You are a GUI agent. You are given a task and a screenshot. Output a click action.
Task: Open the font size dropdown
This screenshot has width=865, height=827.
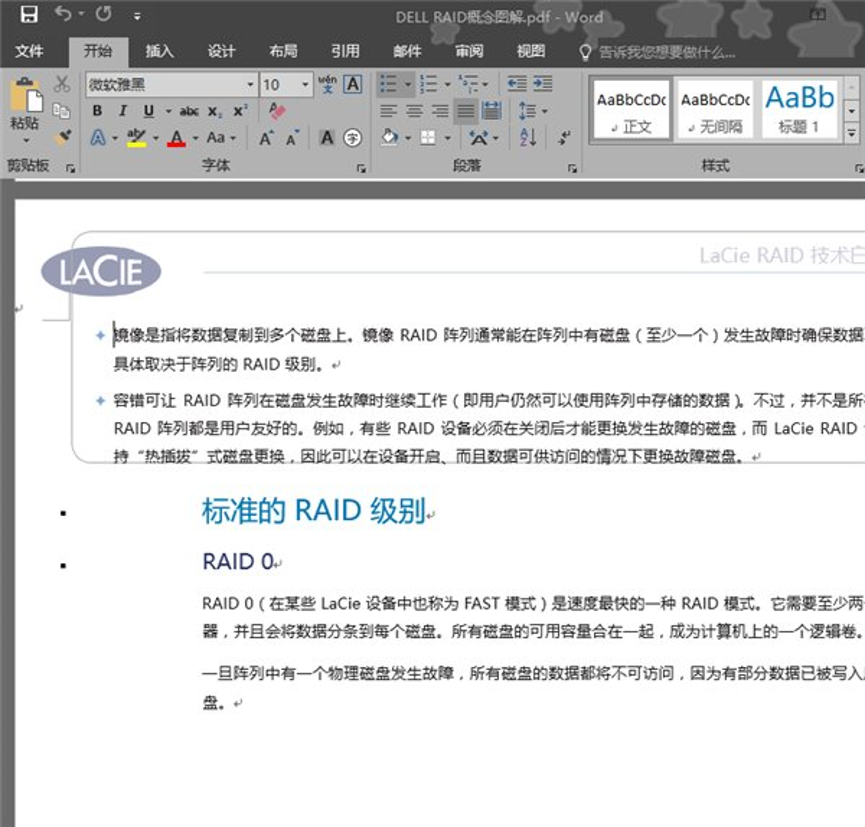point(303,85)
